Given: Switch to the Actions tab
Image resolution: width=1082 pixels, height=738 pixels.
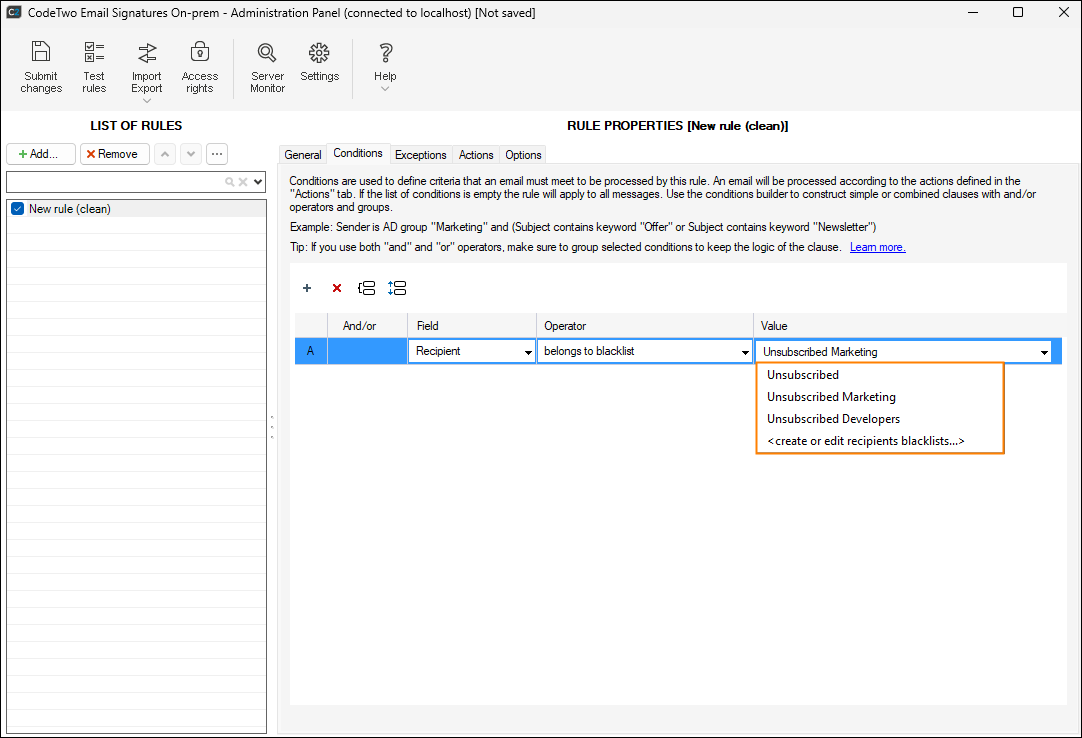Looking at the screenshot, I should point(476,155).
